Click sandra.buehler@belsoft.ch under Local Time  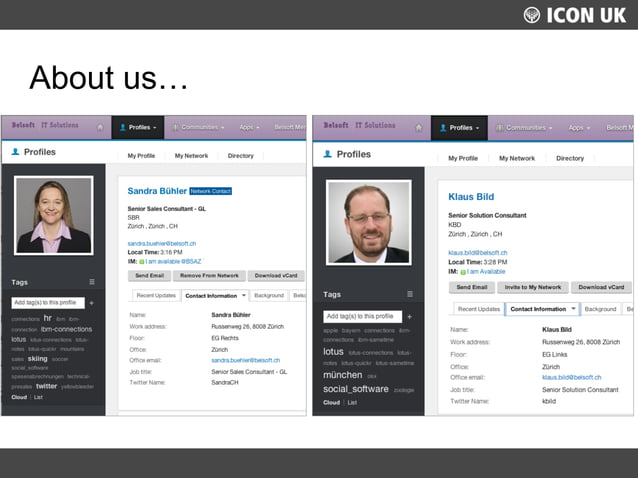[162, 243]
